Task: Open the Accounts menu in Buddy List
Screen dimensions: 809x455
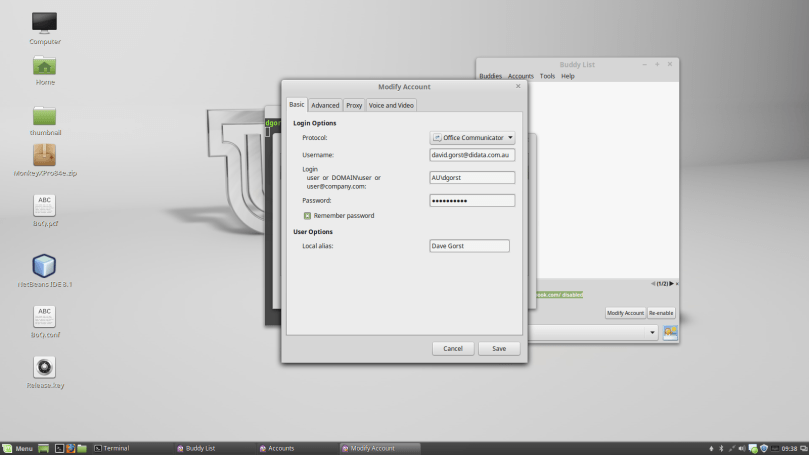Action: tap(521, 76)
